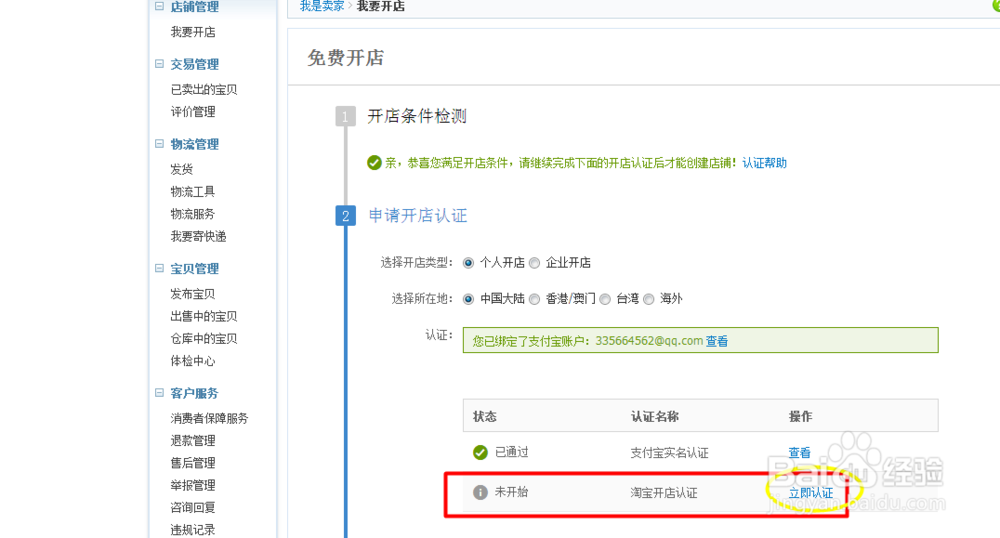The width and height of the screenshot is (1000, 538).
Task: Open 举报管理 in sidebar
Action: 193,484
